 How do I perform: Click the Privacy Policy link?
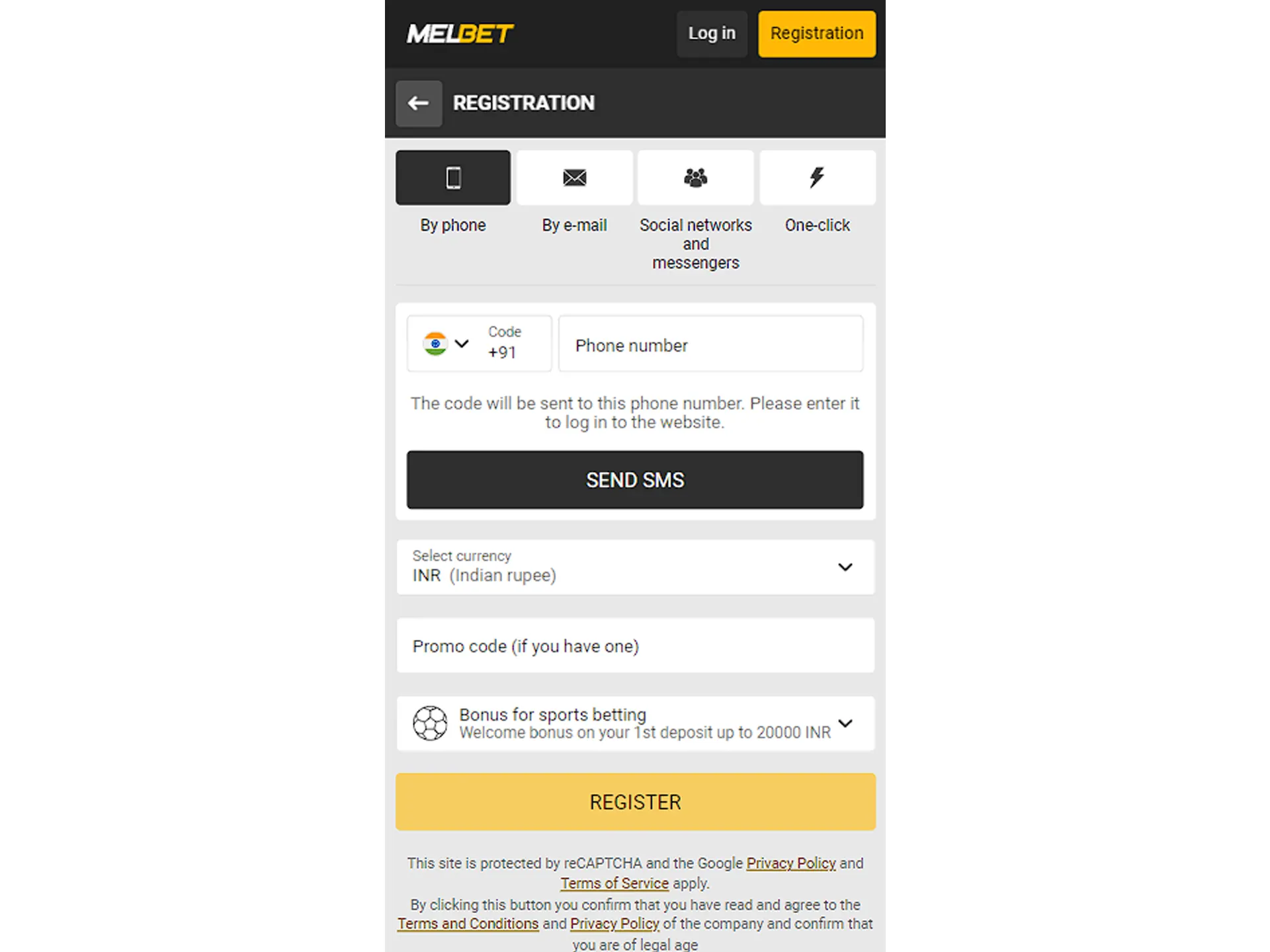click(790, 862)
